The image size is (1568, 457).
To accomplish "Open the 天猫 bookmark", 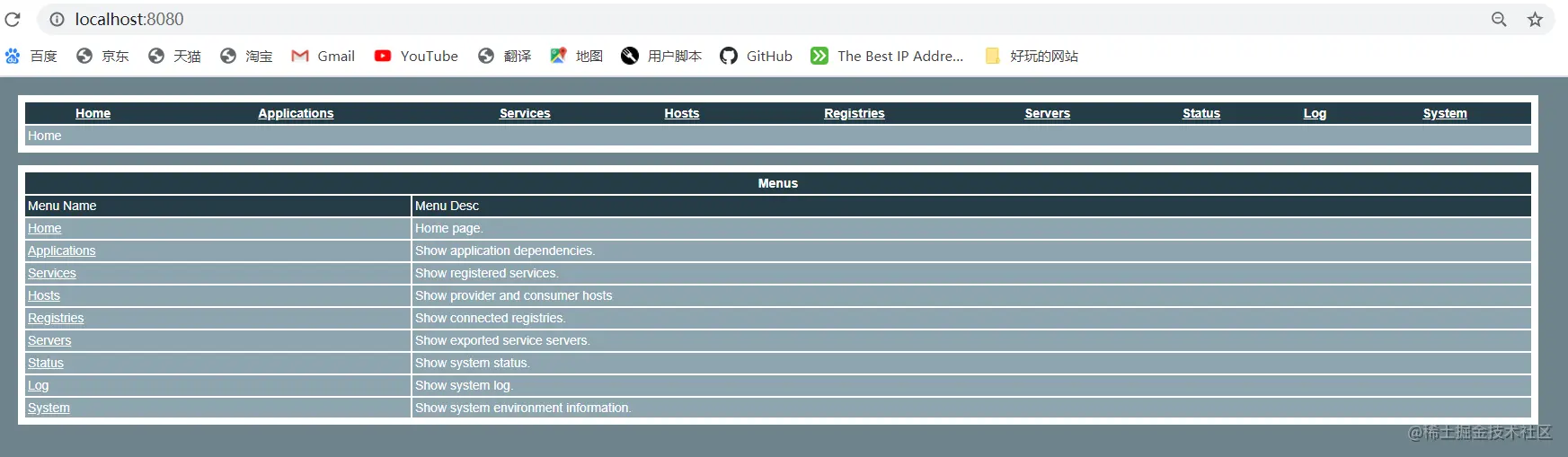I will pos(174,56).
